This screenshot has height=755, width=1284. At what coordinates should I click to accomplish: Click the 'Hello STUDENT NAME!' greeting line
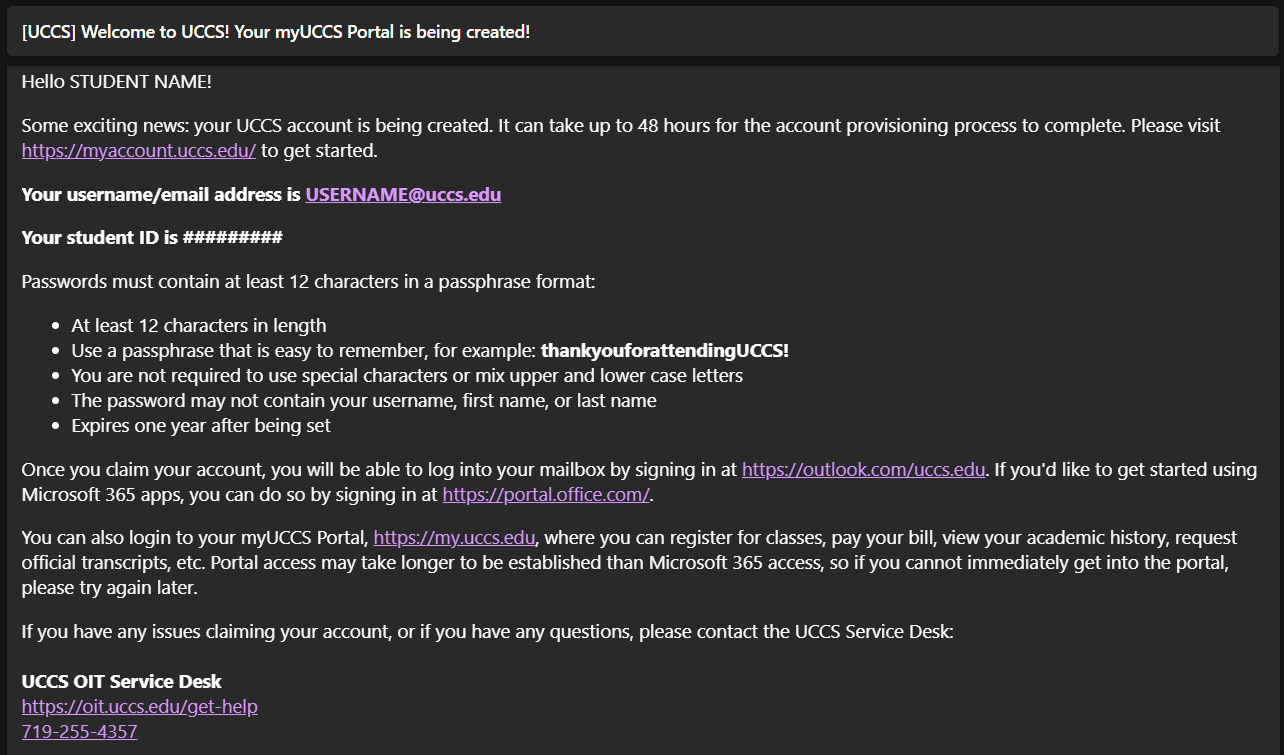point(117,82)
